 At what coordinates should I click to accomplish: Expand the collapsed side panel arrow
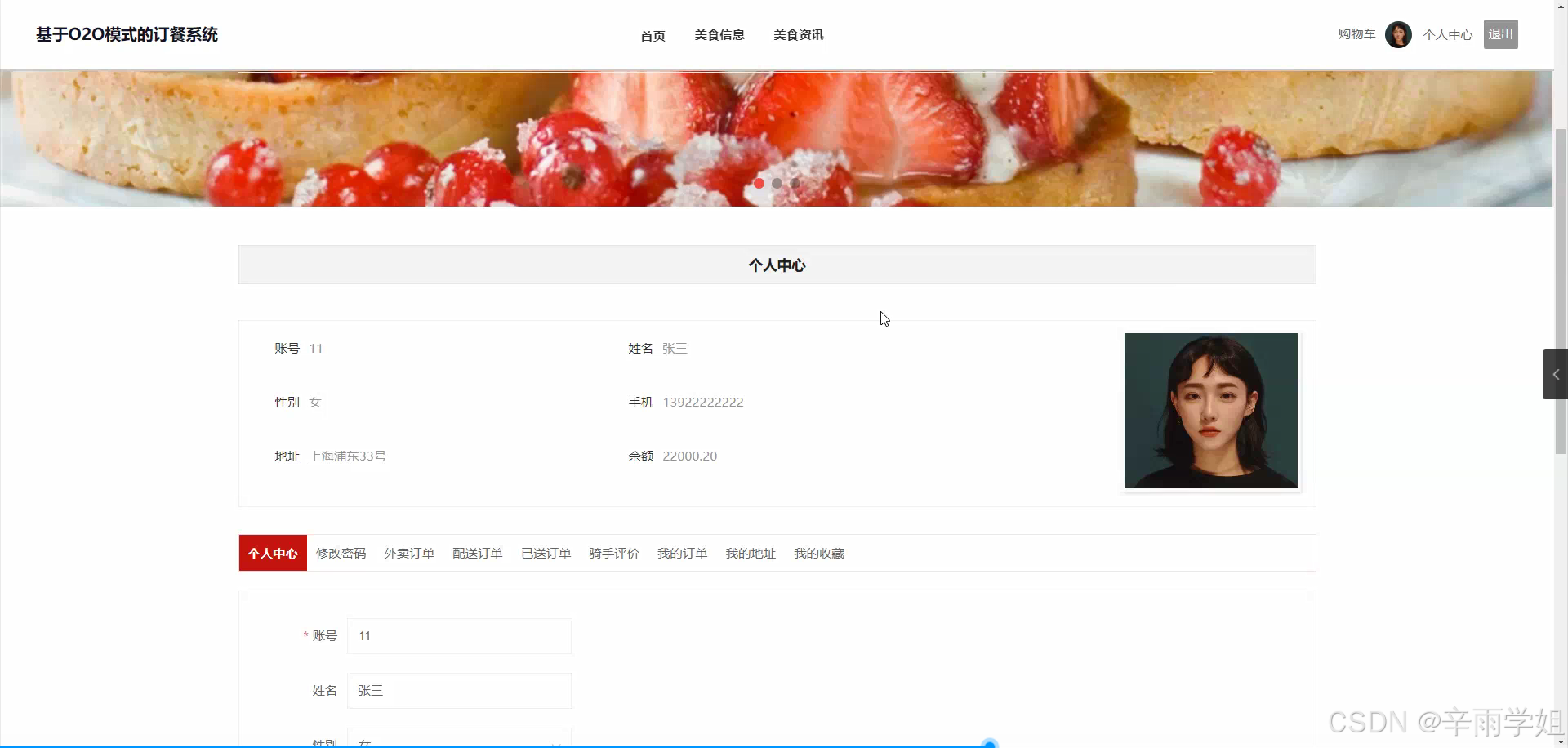tap(1555, 374)
